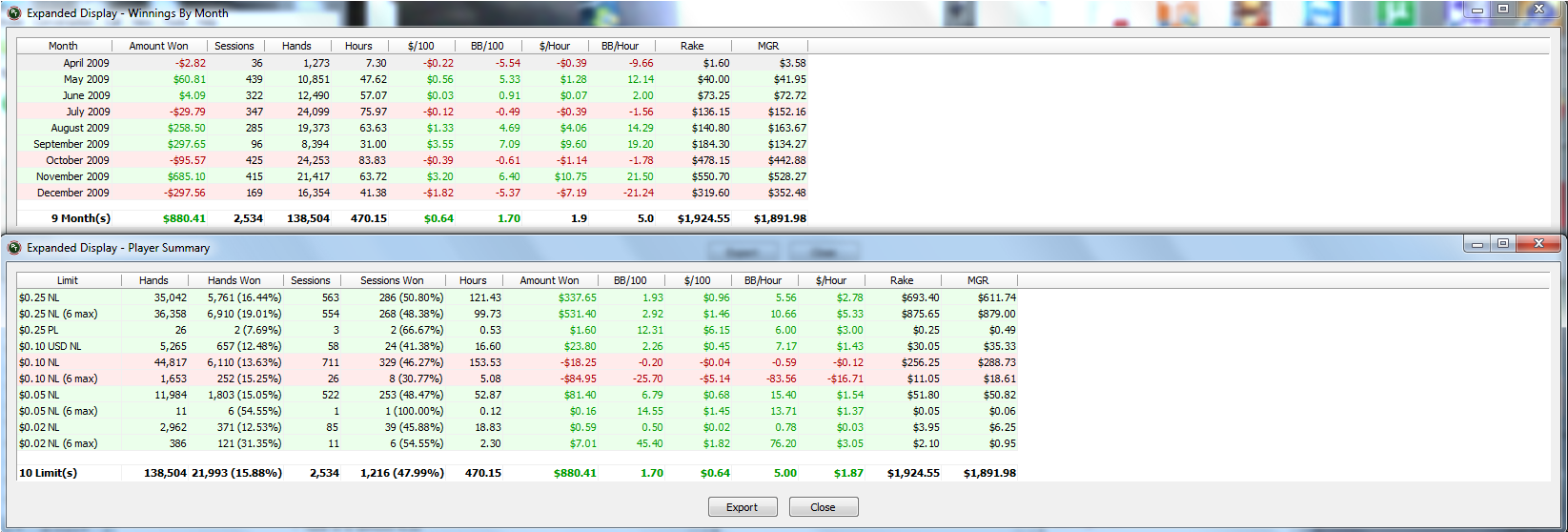Sort Winnings By Month by Amount Won header

pyautogui.click(x=159, y=46)
